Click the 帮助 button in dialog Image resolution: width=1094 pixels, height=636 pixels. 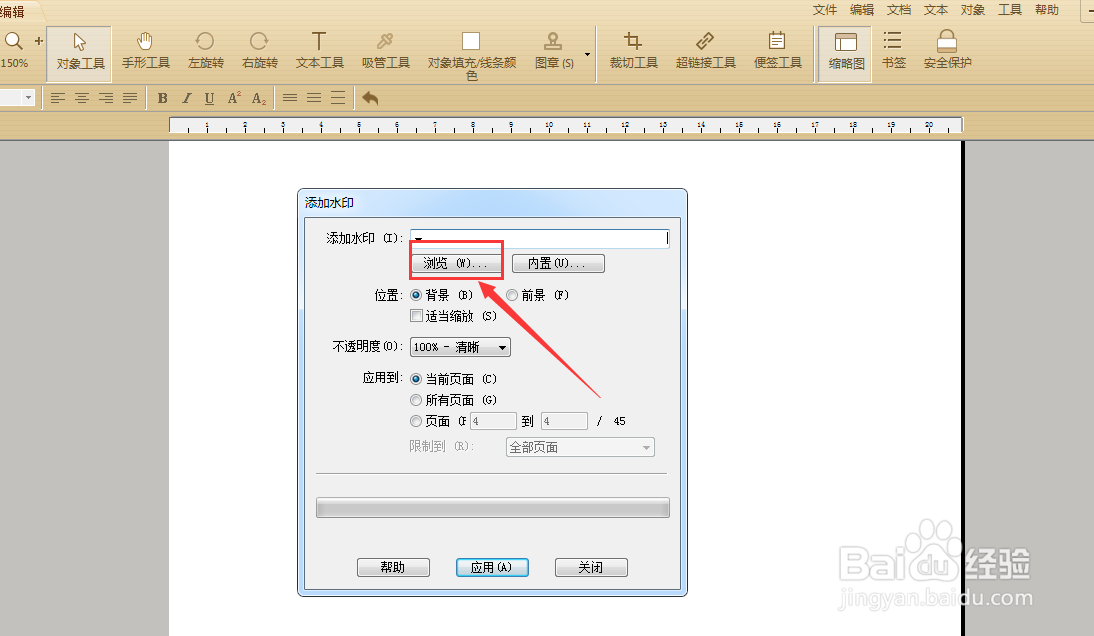click(x=393, y=568)
